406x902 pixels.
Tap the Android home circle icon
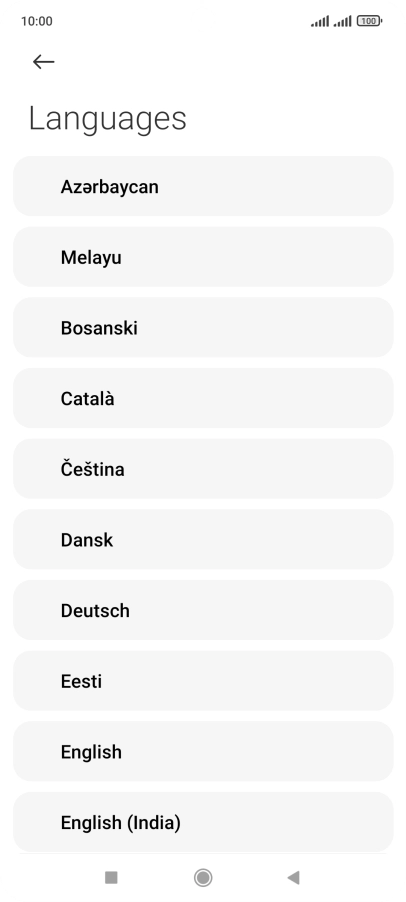(x=203, y=877)
